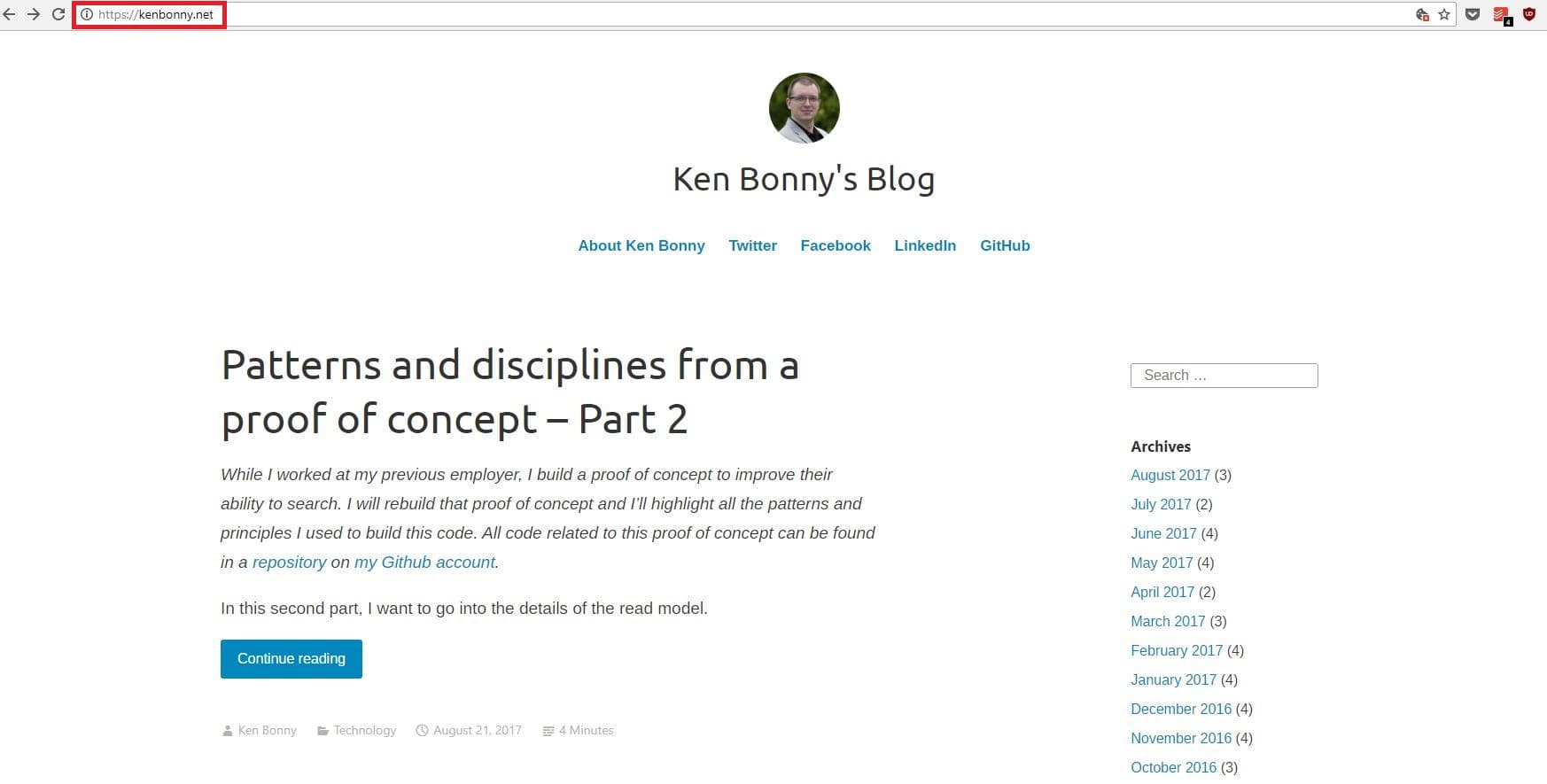Open the 'my Github account' link
The image size is (1547, 784).
coord(424,563)
